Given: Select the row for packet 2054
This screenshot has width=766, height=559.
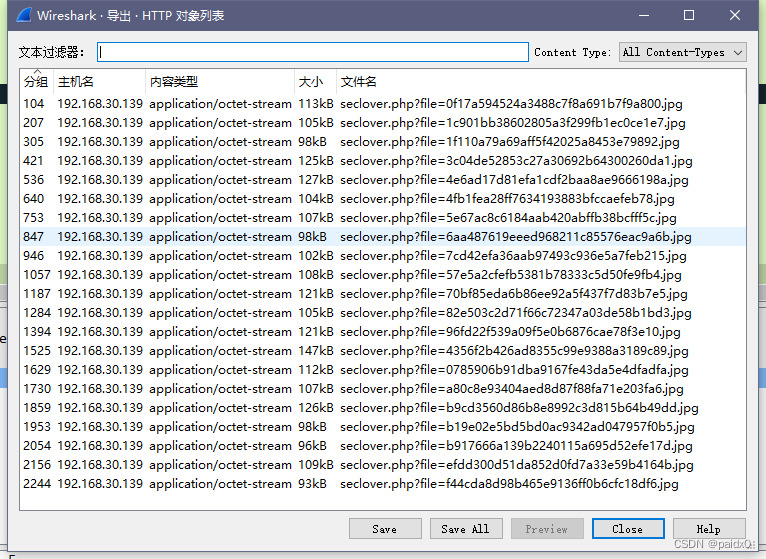Looking at the screenshot, I should coord(383,446).
